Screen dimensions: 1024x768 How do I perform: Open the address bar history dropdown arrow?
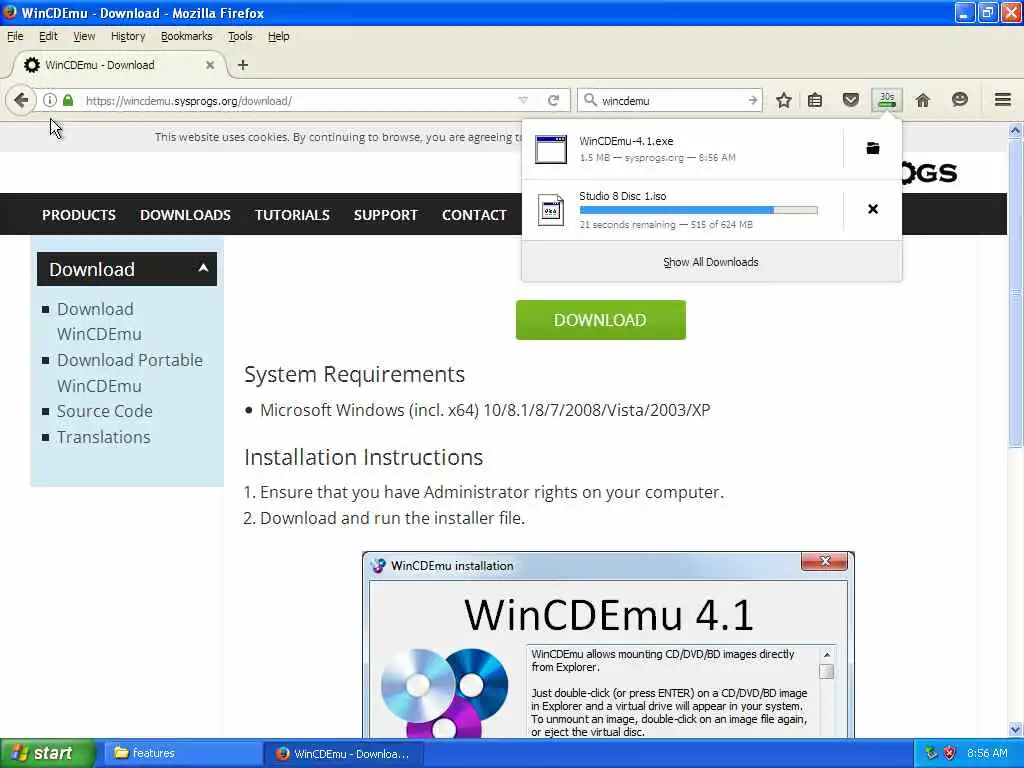click(523, 101)
